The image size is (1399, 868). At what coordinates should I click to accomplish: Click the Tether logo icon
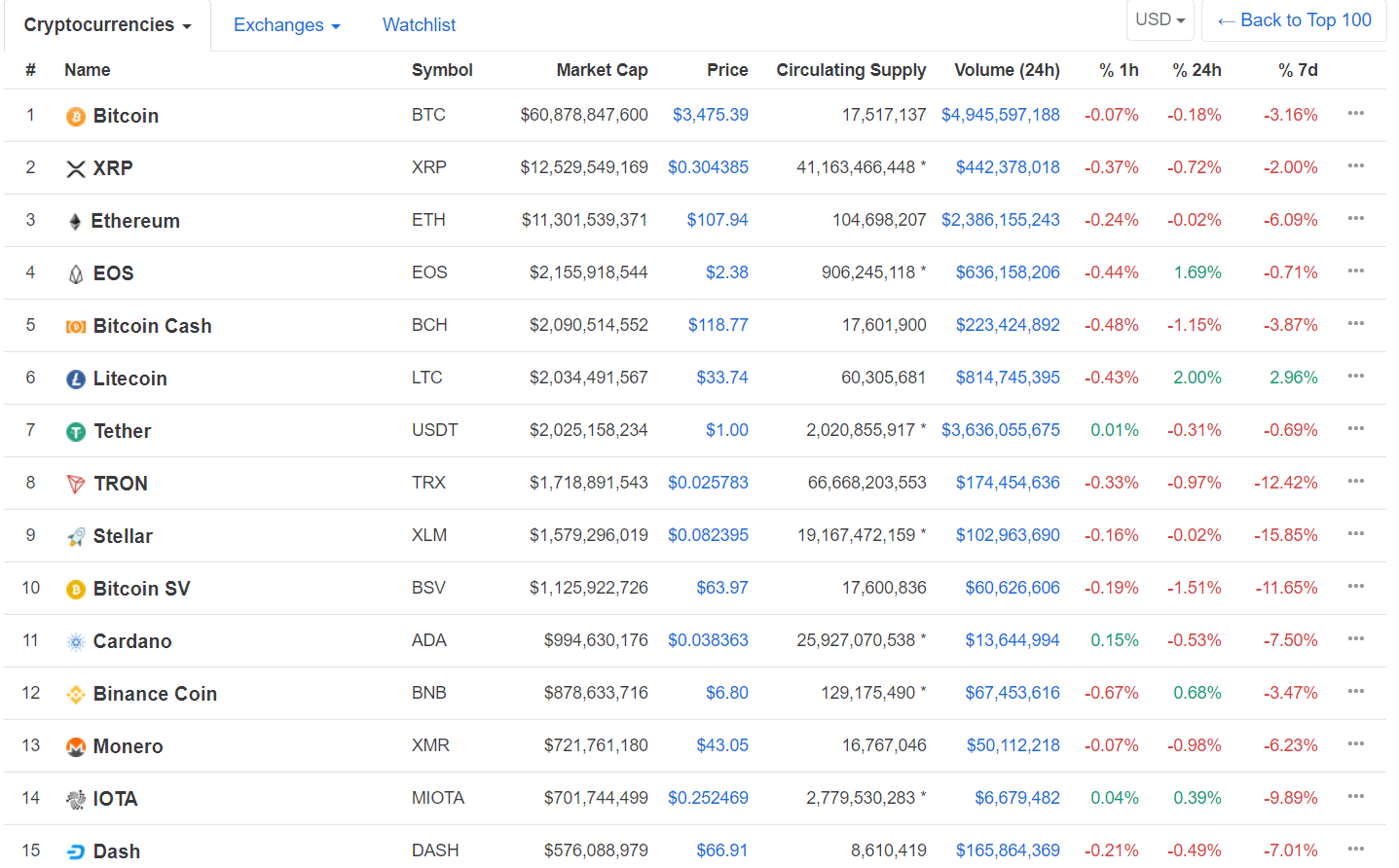pos(76,432)
